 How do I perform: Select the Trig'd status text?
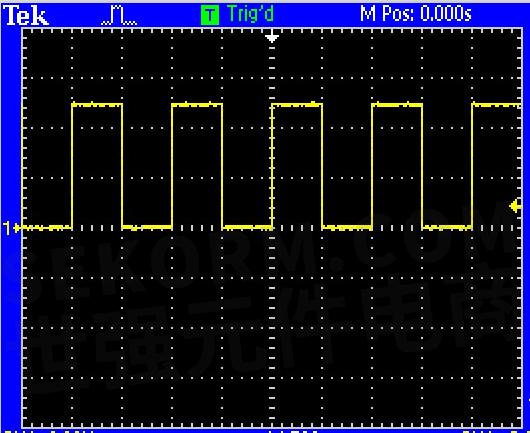(x=250, y=14)
